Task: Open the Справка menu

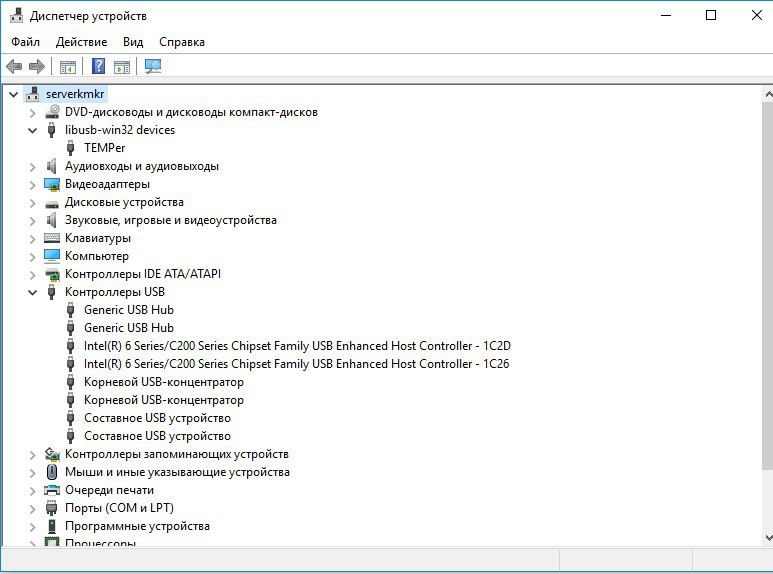Action: coord(182,42)
